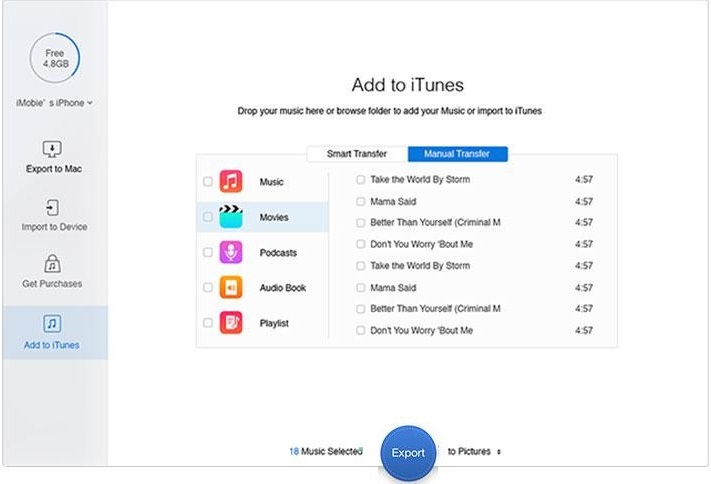Click the second Mama Said title

coord(393,288)
